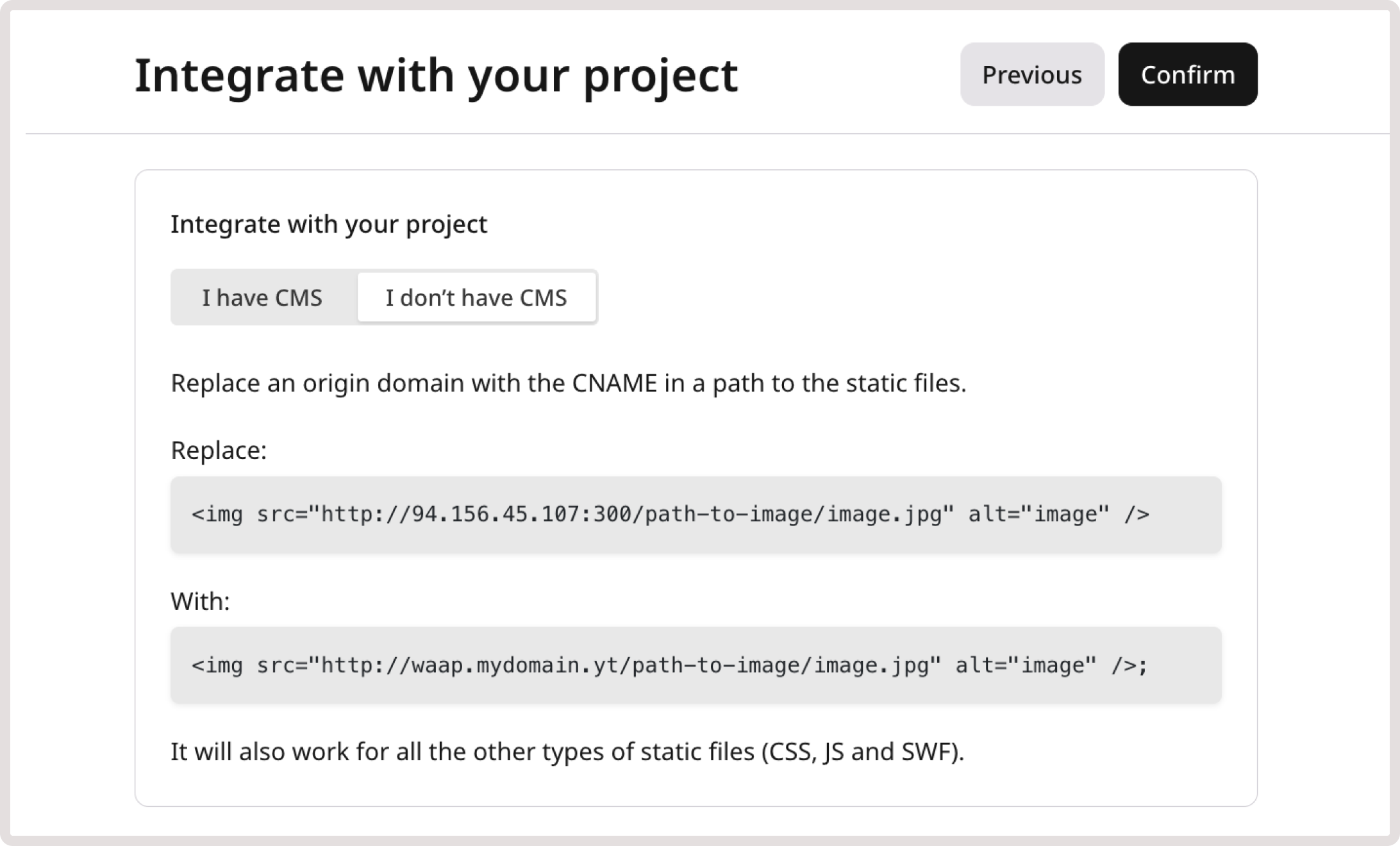Click the CNAME instruction sentence
Image resolution: width=1400 pixels, height=846 pixels.
click(569, 383)
